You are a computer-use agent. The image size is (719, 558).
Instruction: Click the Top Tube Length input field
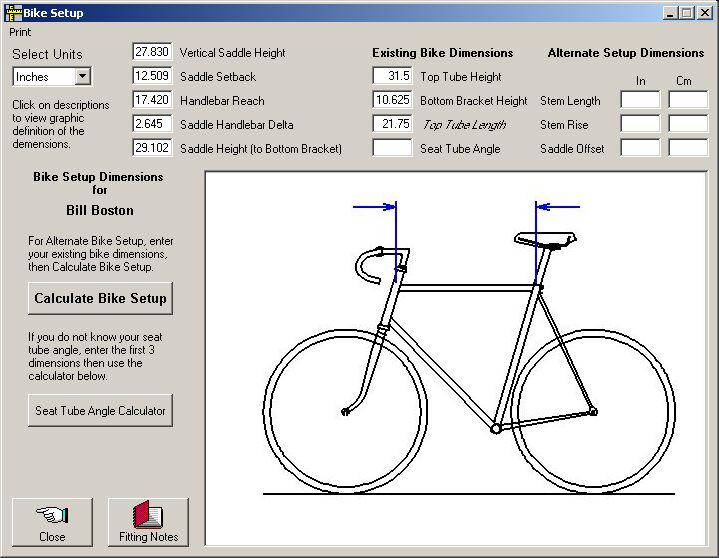(x=393, y=124)
